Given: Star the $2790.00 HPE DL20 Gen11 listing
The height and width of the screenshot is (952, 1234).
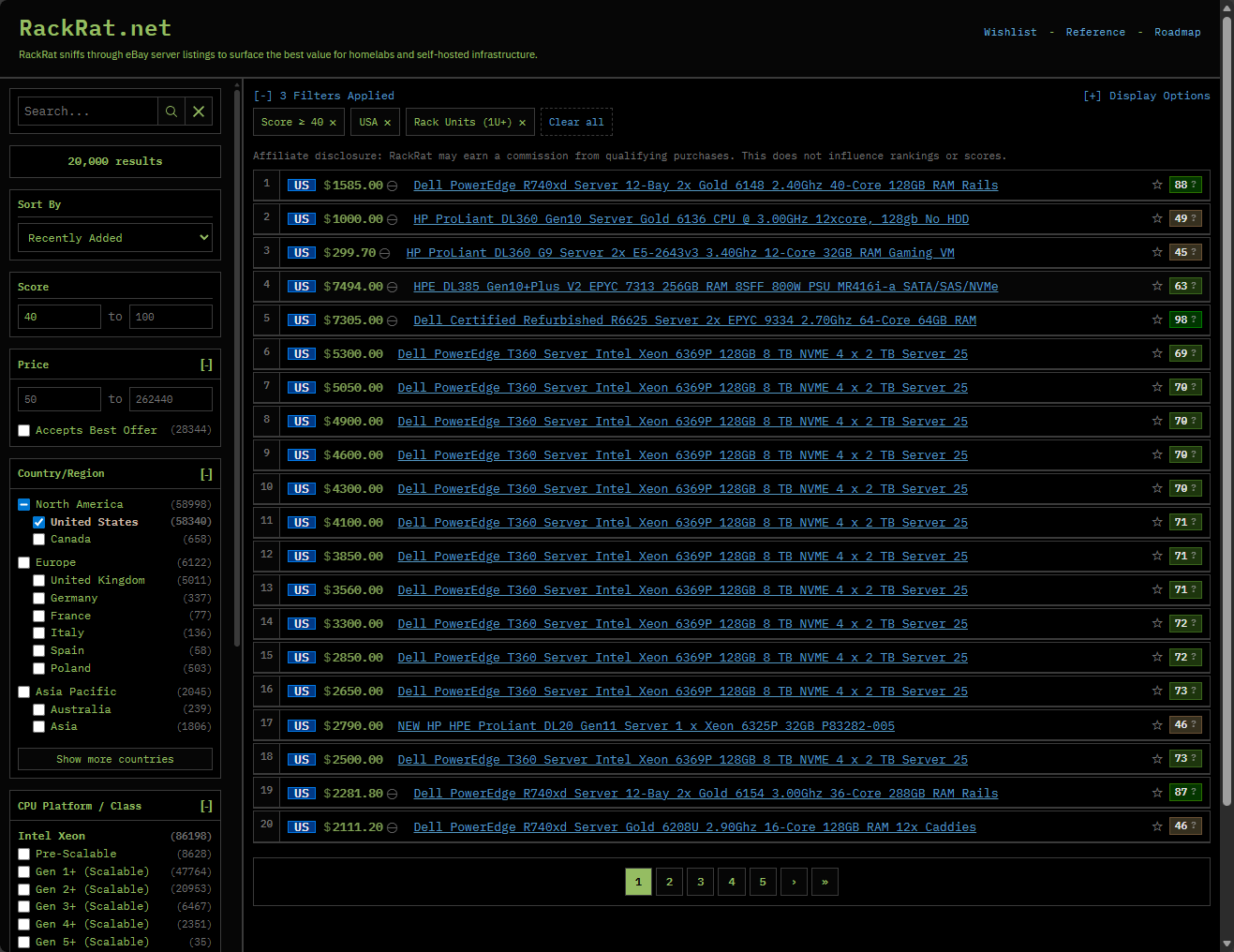Looking at the screenshot, I should 1157,724.
